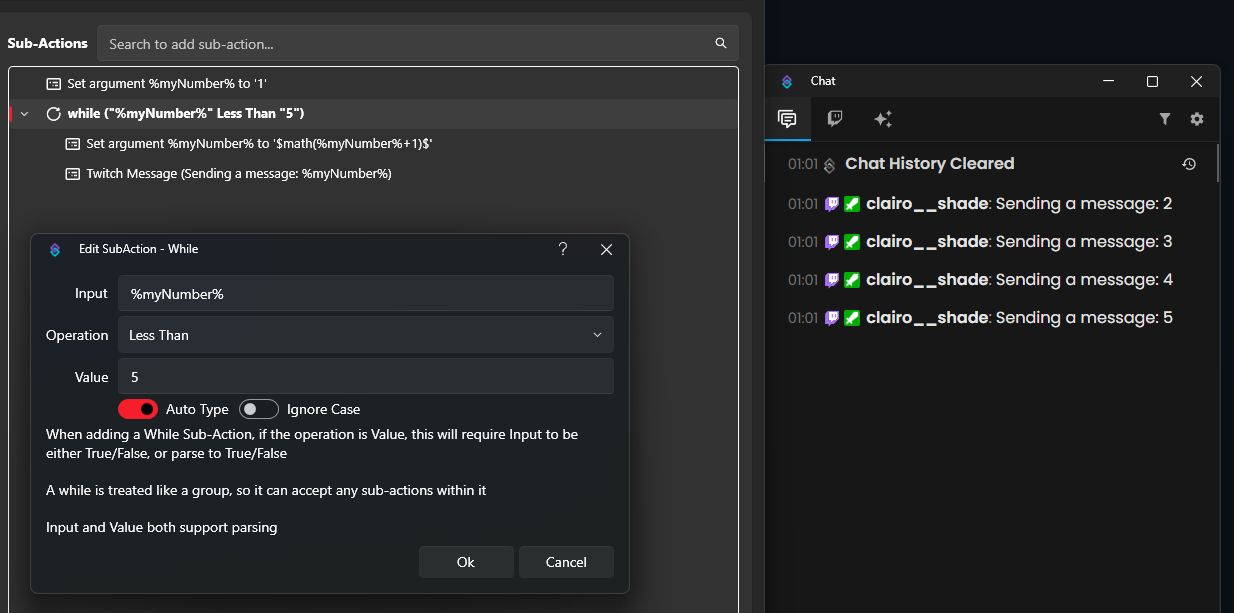Viewport: 1234px width, 613px height.
Task: Switch to the Twitch chat tab
Action: point(835,119)
